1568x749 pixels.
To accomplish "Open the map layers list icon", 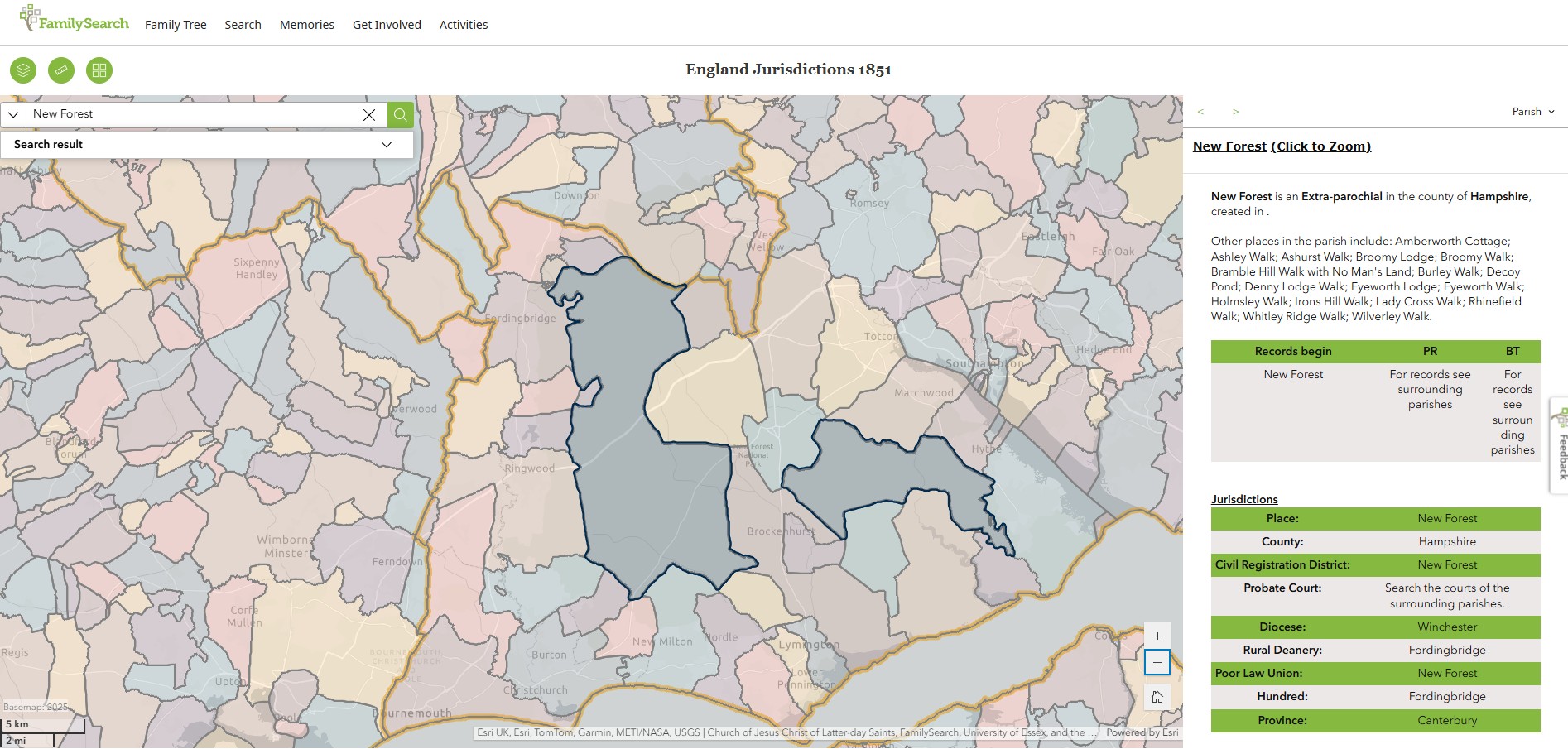I will coord(23,70).
